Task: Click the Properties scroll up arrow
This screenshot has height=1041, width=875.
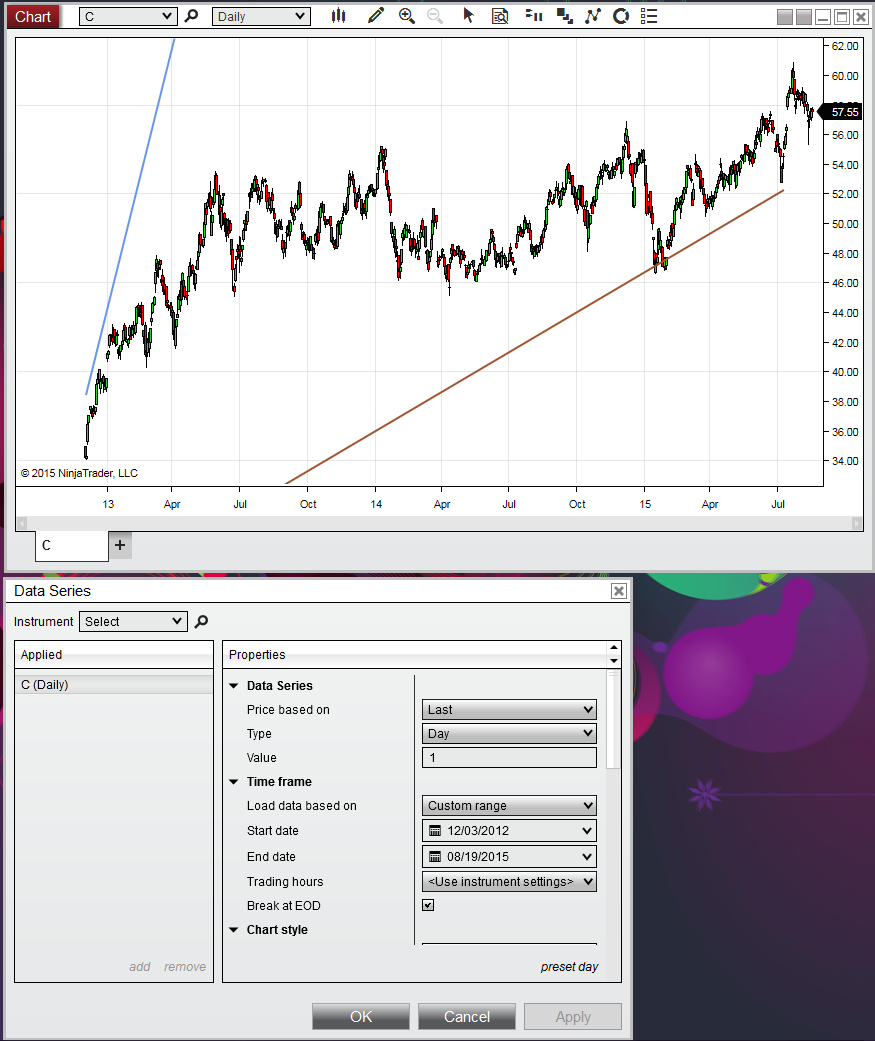Action: pos(613,647)
